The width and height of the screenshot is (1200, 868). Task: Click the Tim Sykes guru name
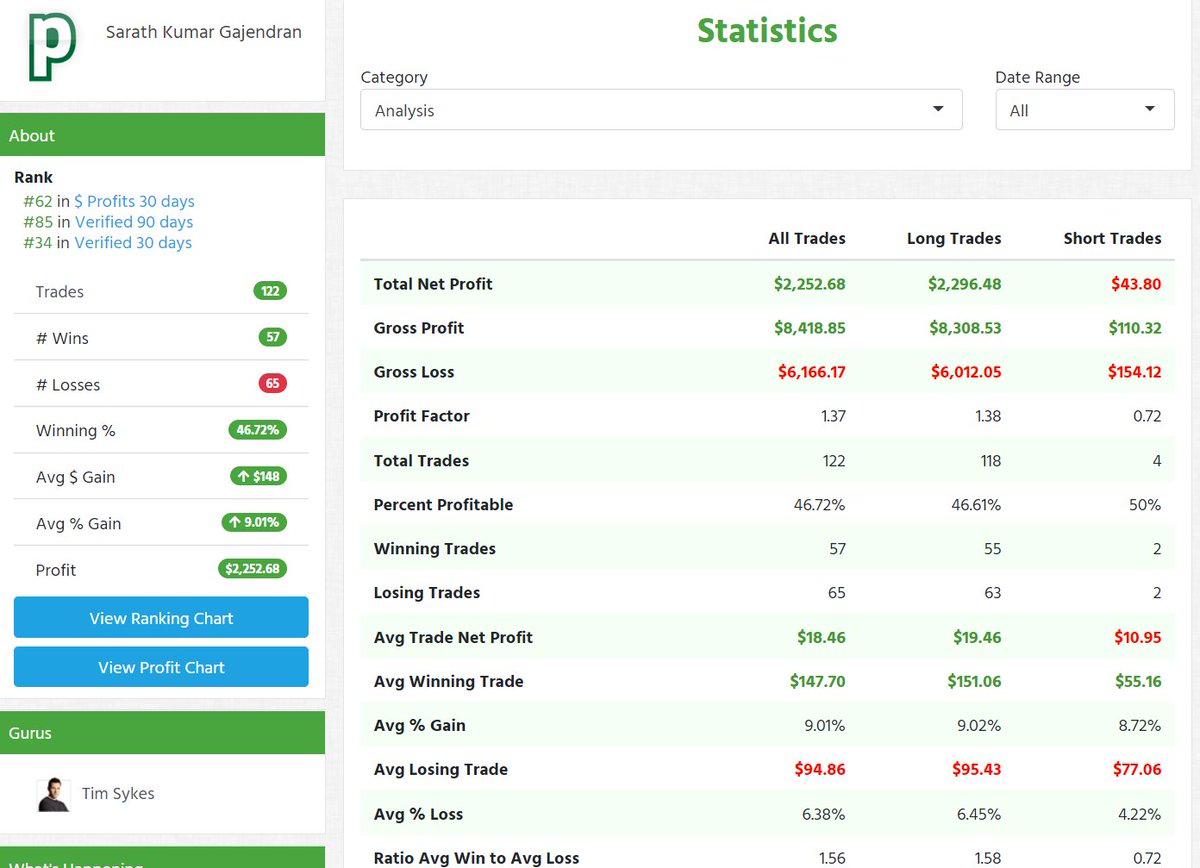(118, 794)
